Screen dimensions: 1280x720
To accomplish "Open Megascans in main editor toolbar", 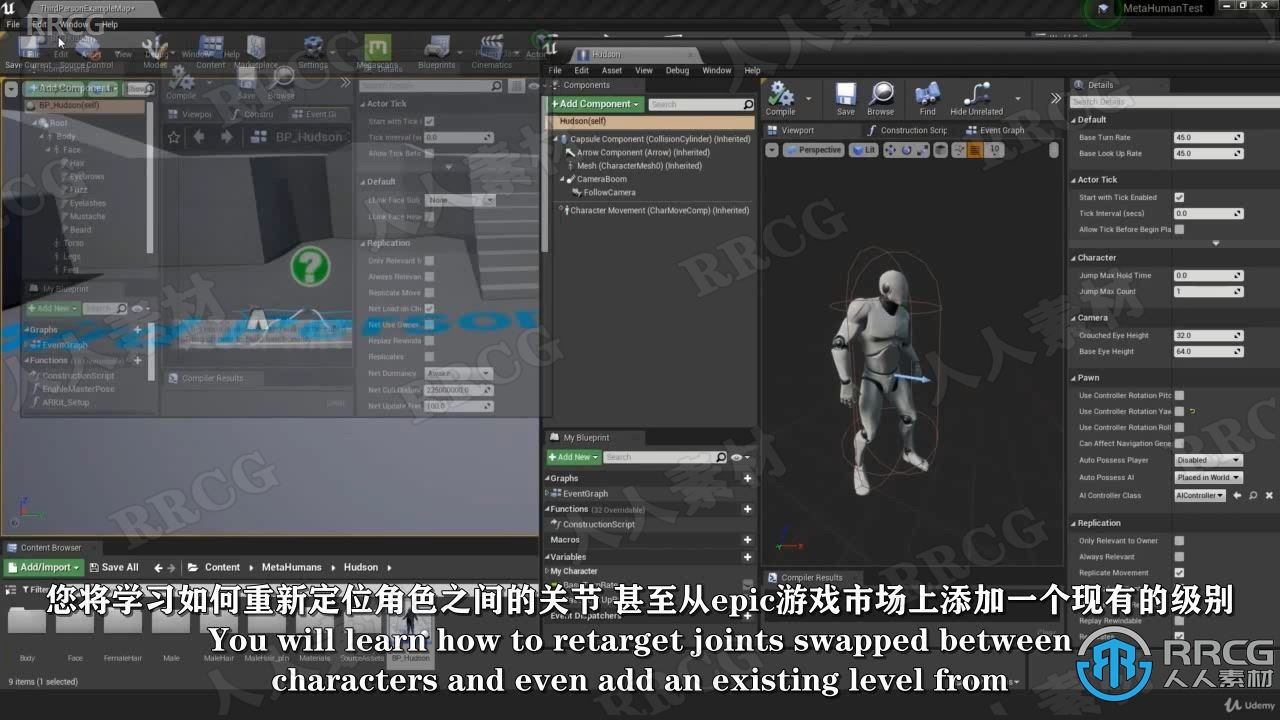I will (x=377, y=53).
